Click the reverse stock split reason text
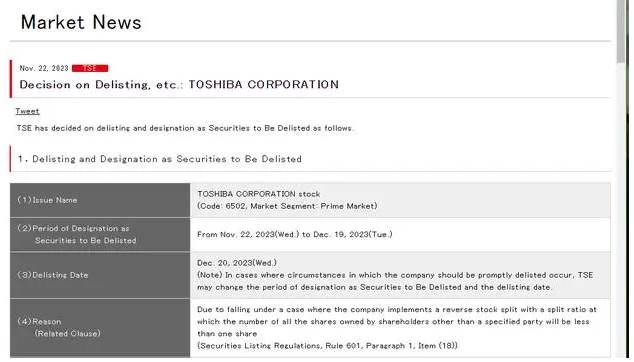Image resolution: width=634 pixels, height=362 pixels. 397,322
